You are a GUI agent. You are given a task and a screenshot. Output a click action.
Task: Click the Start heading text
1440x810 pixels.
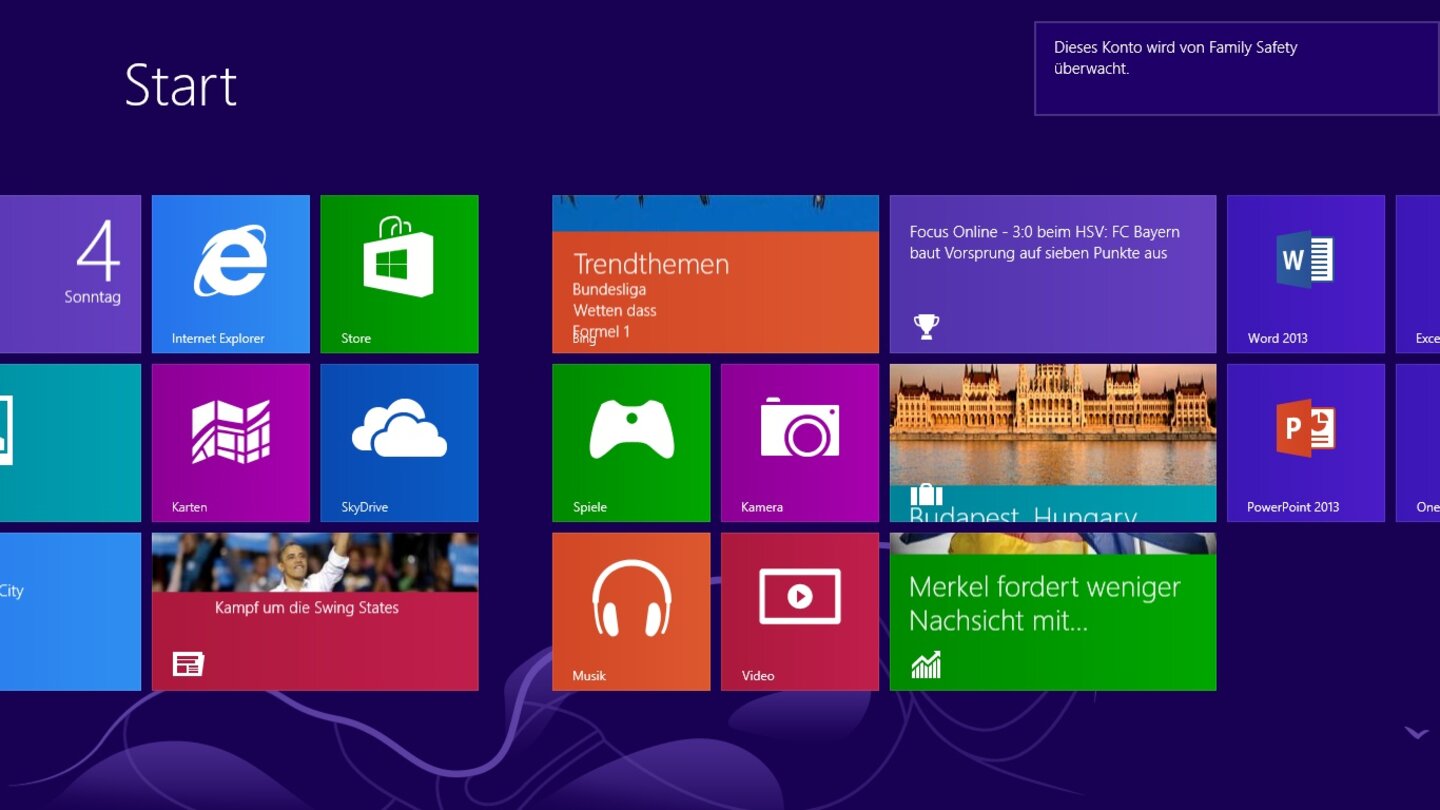181,85
